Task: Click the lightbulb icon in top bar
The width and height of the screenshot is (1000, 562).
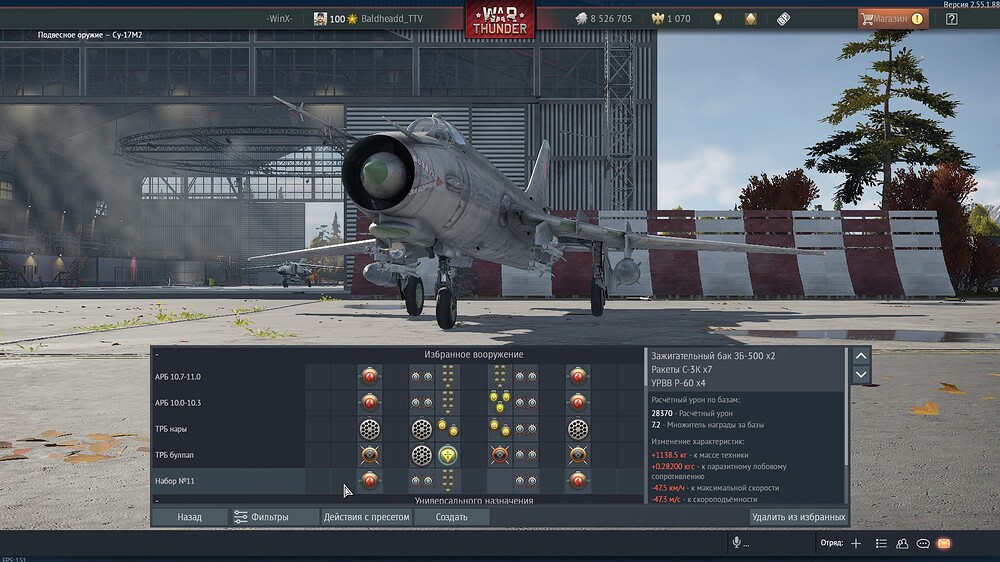Action: coord(718,18)
